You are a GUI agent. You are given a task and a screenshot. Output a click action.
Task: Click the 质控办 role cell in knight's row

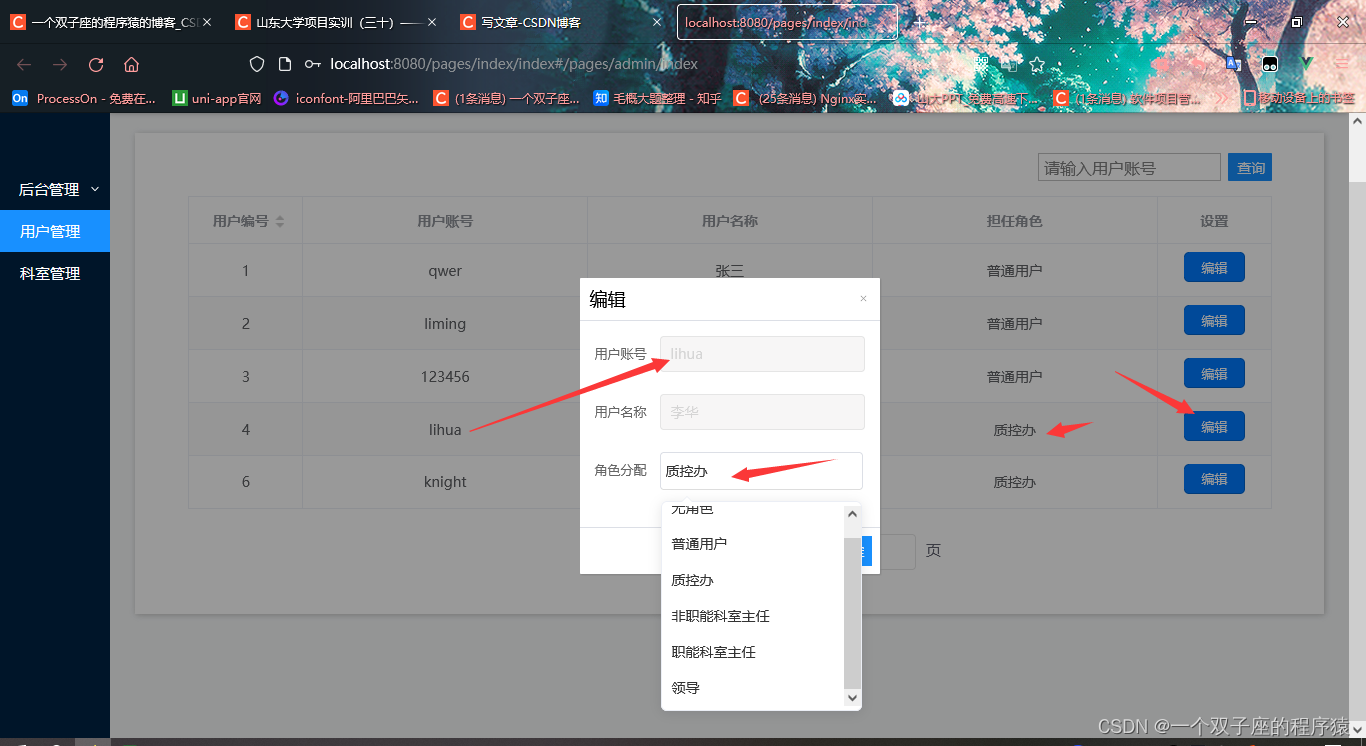[x=1014, y=482]
